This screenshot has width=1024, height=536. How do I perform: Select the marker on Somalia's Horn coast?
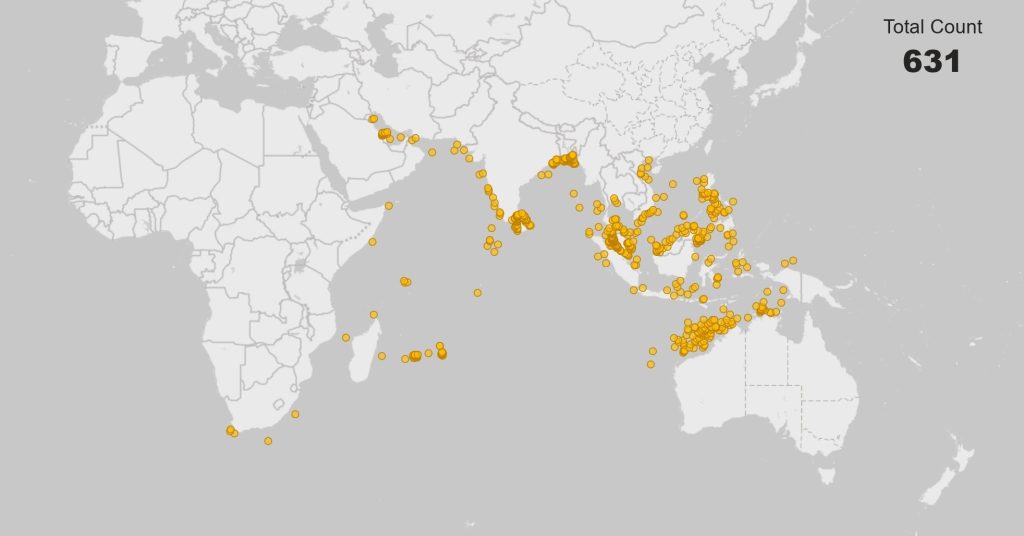click(x=389, y=205)
